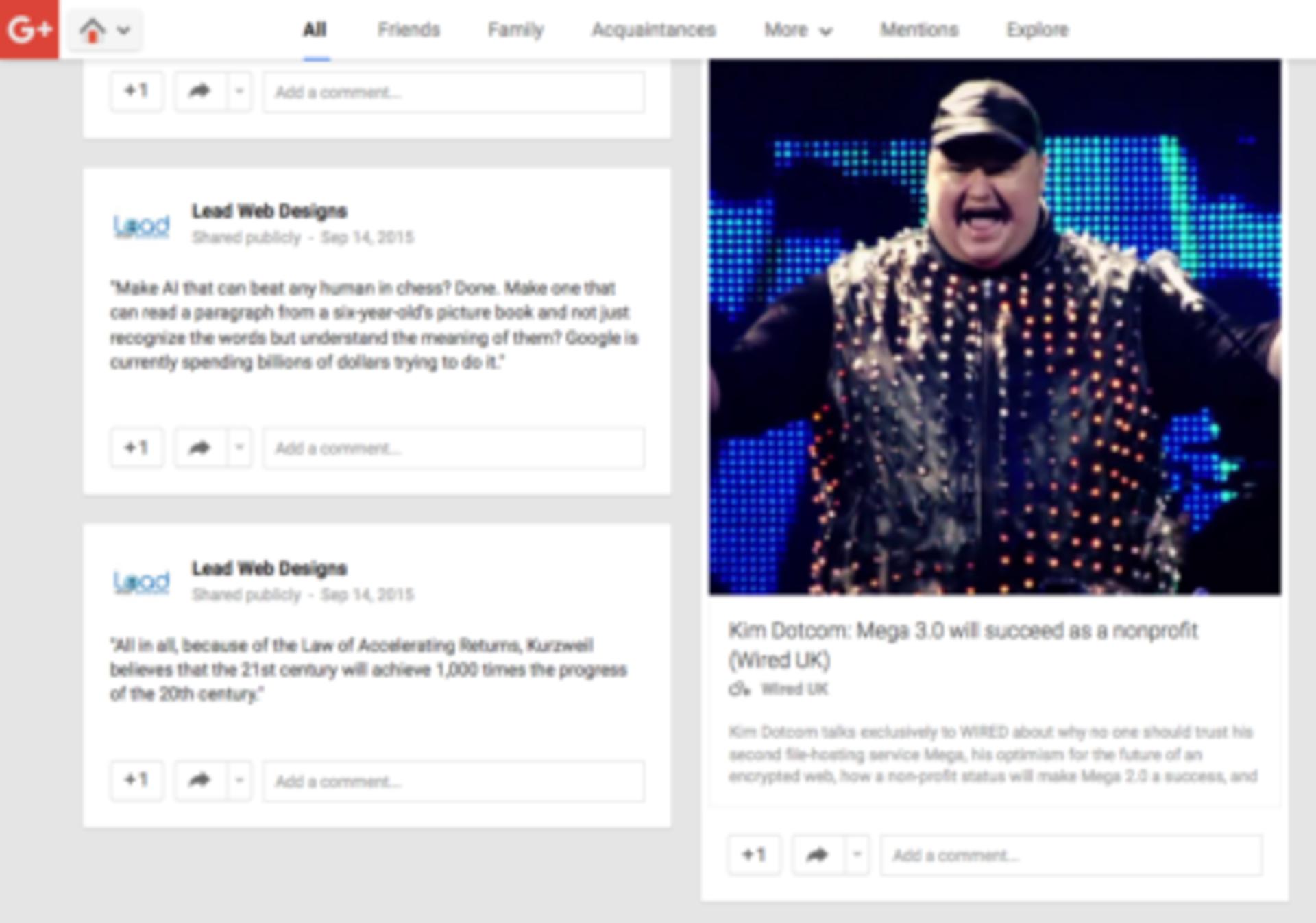The height and width of the screenshot is (923, 1316).
Task: Click the Google+ logo icon
Action: 29,29
